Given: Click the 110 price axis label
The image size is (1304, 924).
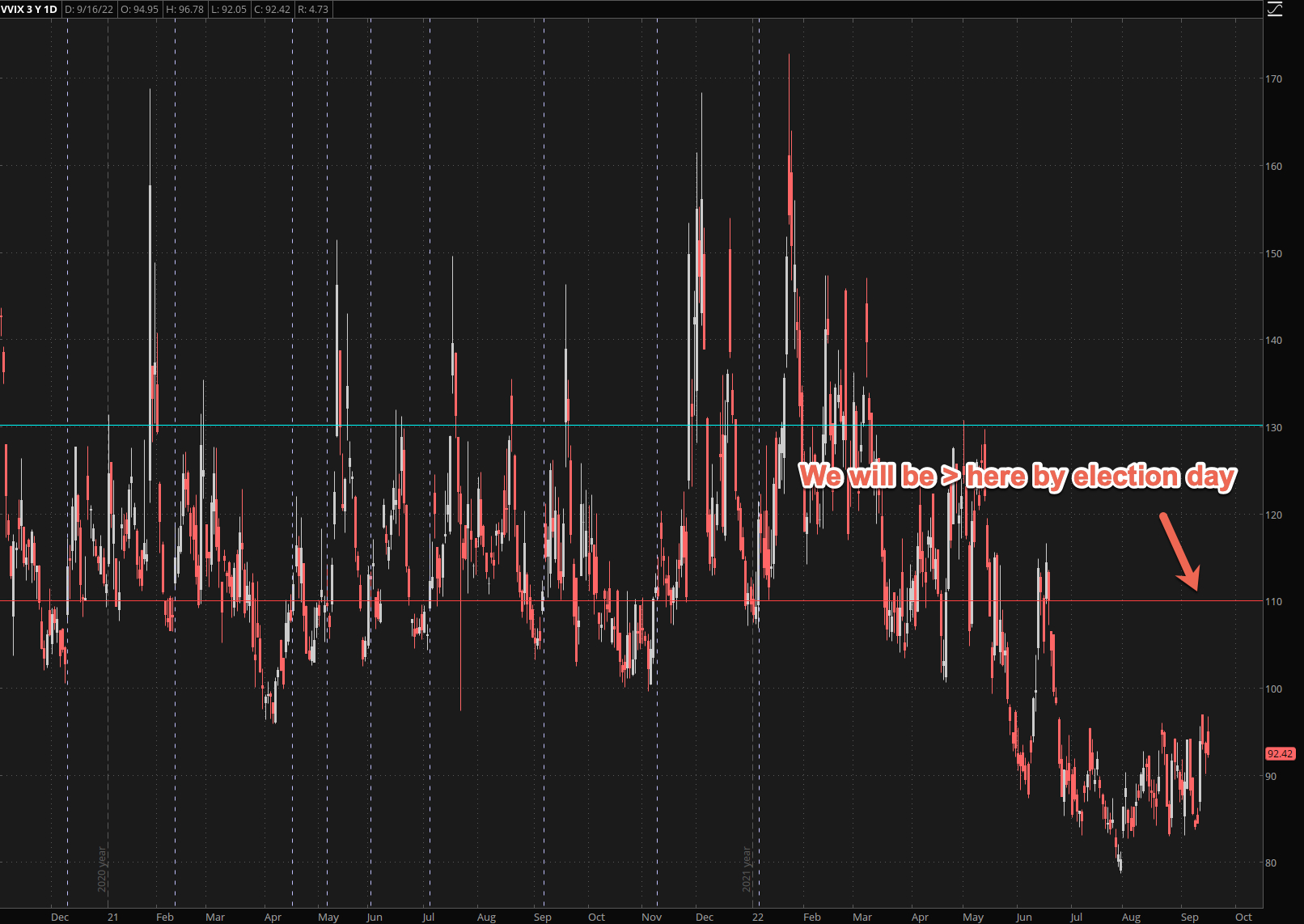Looking at the screenshot, I should 1273,601.
